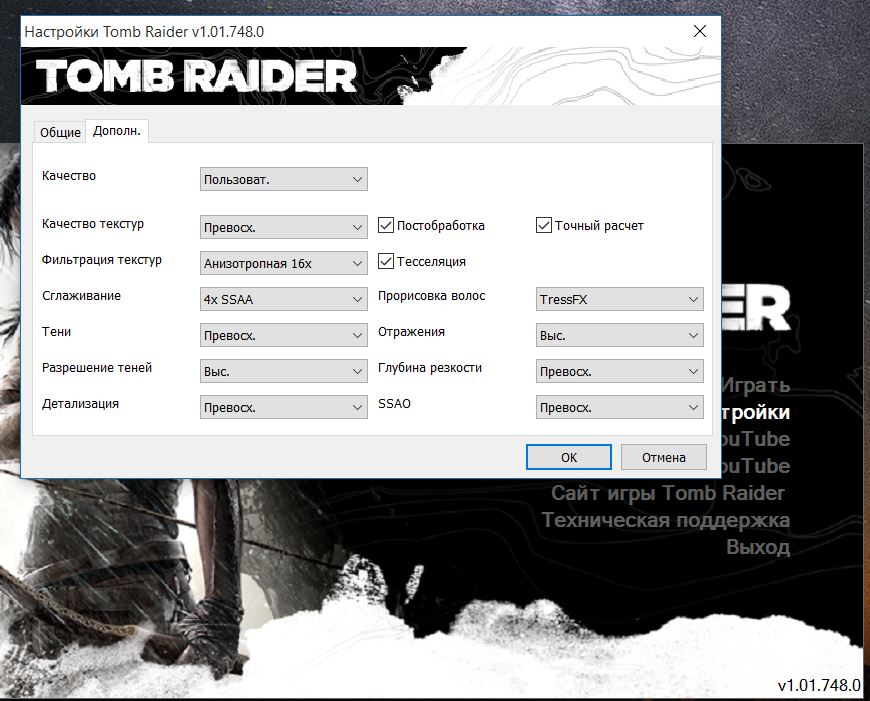
Task: Open the Прорисовка волос TressFX dropdown
Action: (x=619, y=299)
